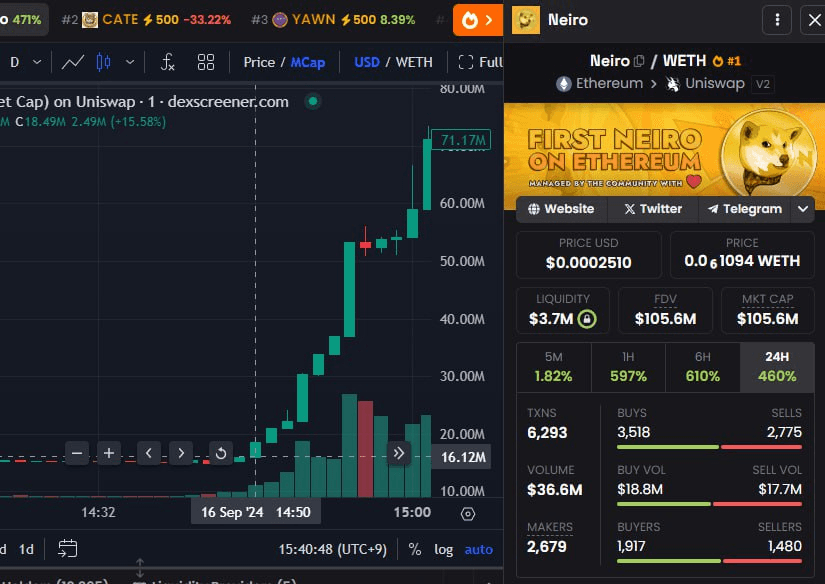
Task: Shift chart left with arrow button
Action: (149, 453)
